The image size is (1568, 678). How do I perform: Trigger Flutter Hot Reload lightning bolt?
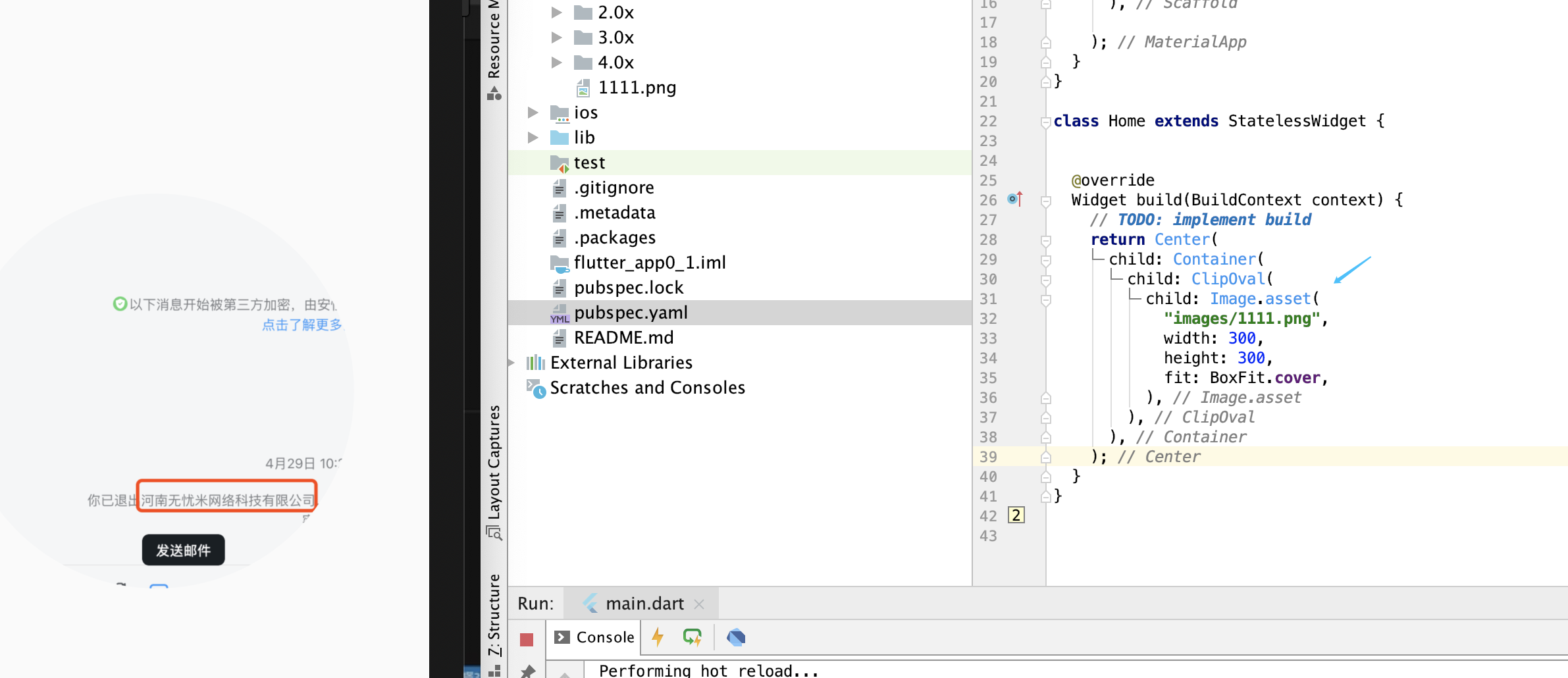[658, 637]
